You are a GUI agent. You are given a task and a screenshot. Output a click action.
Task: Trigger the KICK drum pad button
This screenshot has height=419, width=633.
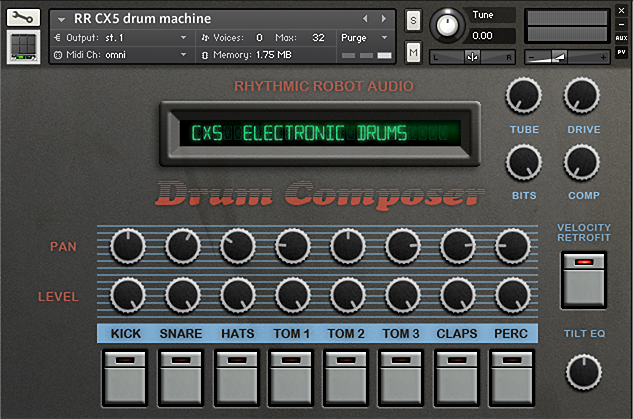pos(125,378)
